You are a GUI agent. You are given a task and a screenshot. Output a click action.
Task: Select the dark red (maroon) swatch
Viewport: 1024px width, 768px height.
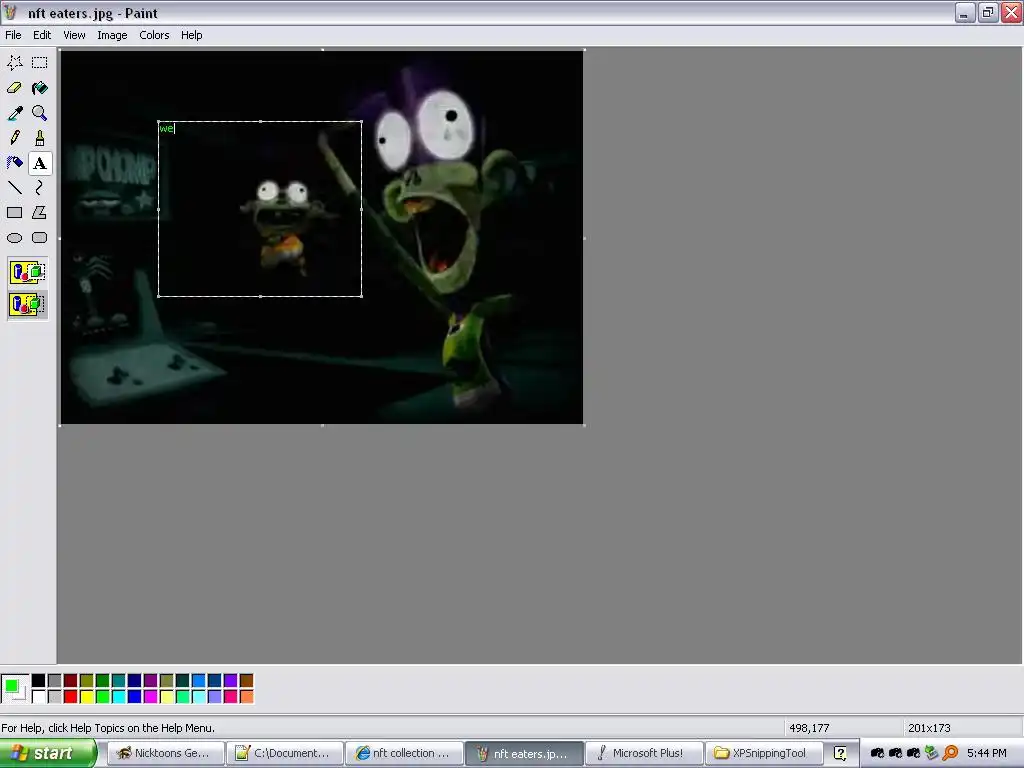point(71,680)
